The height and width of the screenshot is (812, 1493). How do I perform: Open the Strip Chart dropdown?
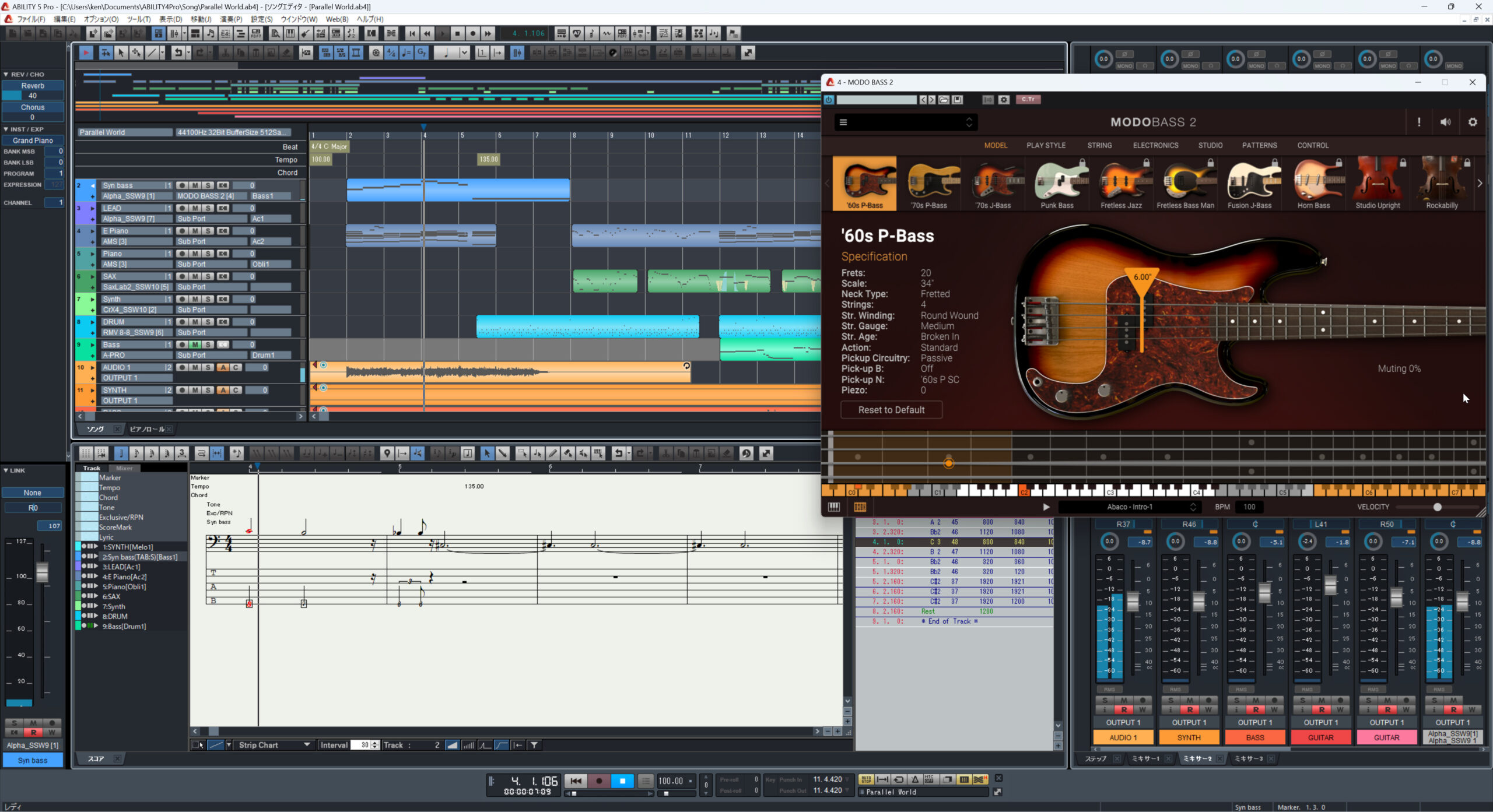[x=307, y=745]
